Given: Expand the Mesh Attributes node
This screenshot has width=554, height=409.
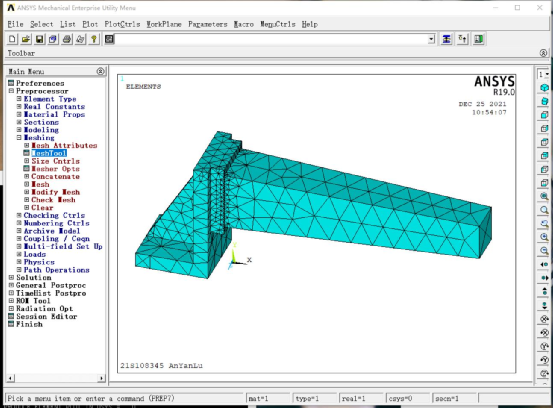Looking at the screenshot, I should (26, 145).
